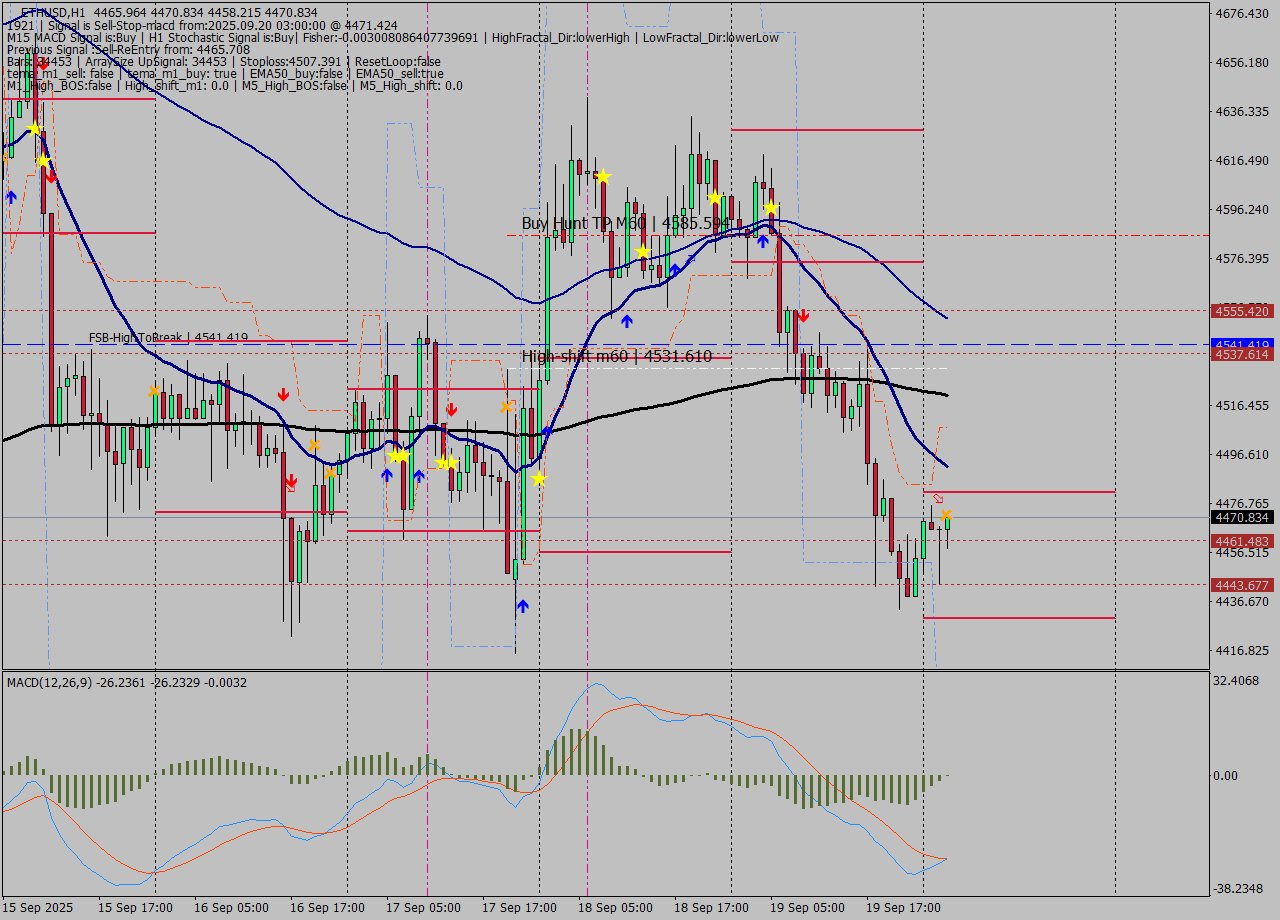Image resolution: width=1280 pixels, height=920 pixels.
Task: Click the blue up arrow under the 18 Sep 05:00 candles
Action: pos(627,319)
